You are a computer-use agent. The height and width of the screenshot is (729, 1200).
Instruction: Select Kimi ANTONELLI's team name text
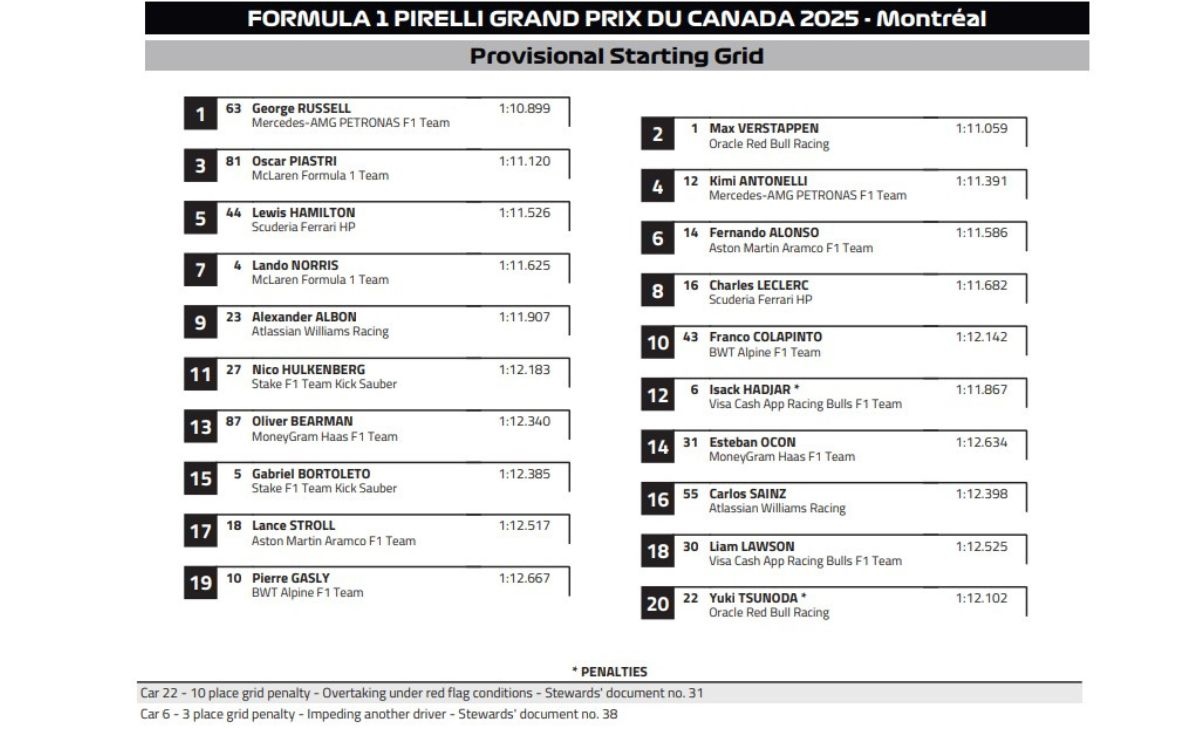pyautogui.click(x=807, y=196)
